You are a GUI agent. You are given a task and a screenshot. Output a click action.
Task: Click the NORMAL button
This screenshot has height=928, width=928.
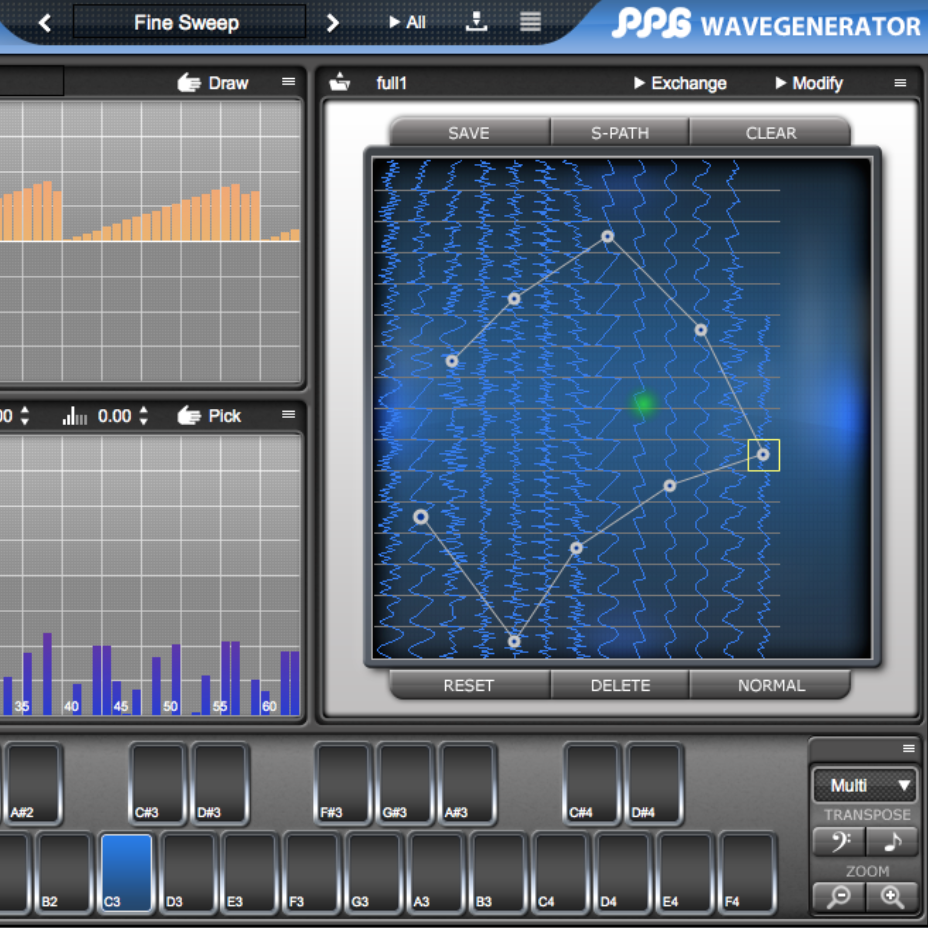point(770,685)
